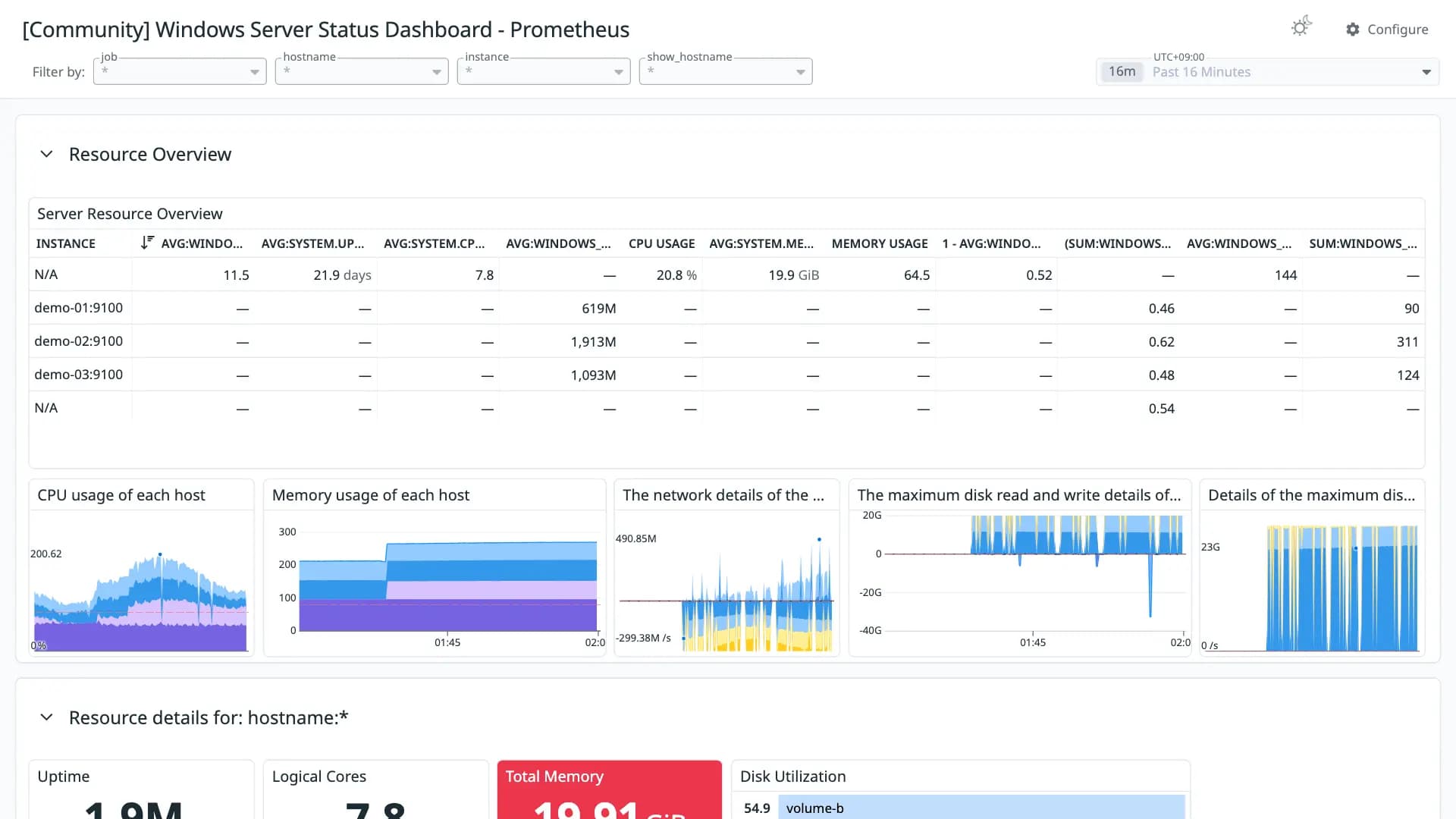The image size is (1456, 819).
Task: Open the Configure menu
Action: [x=1387, y=30]
